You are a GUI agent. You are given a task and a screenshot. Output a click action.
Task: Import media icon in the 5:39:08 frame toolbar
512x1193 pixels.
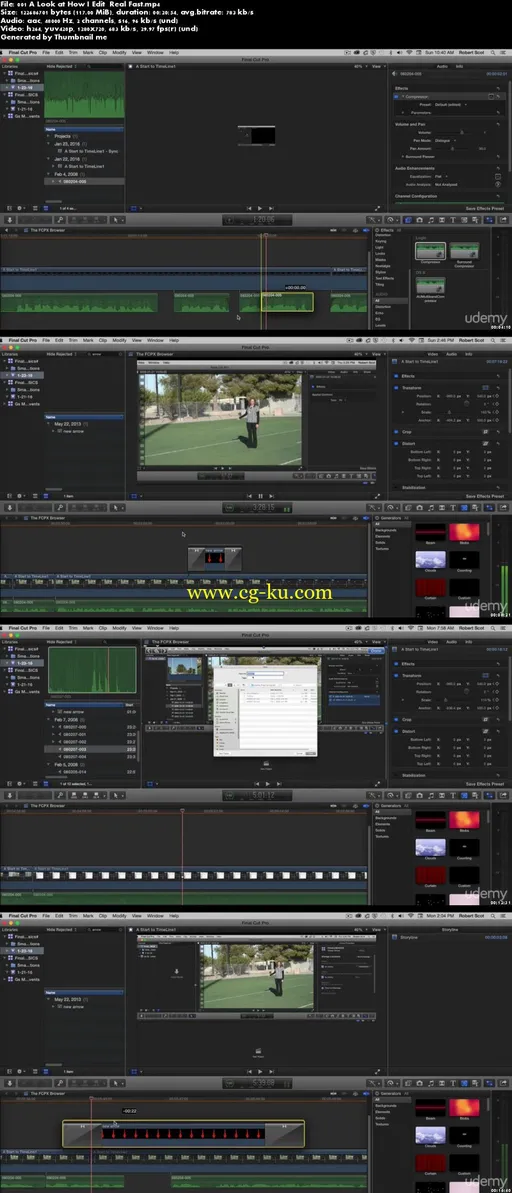10,1082
